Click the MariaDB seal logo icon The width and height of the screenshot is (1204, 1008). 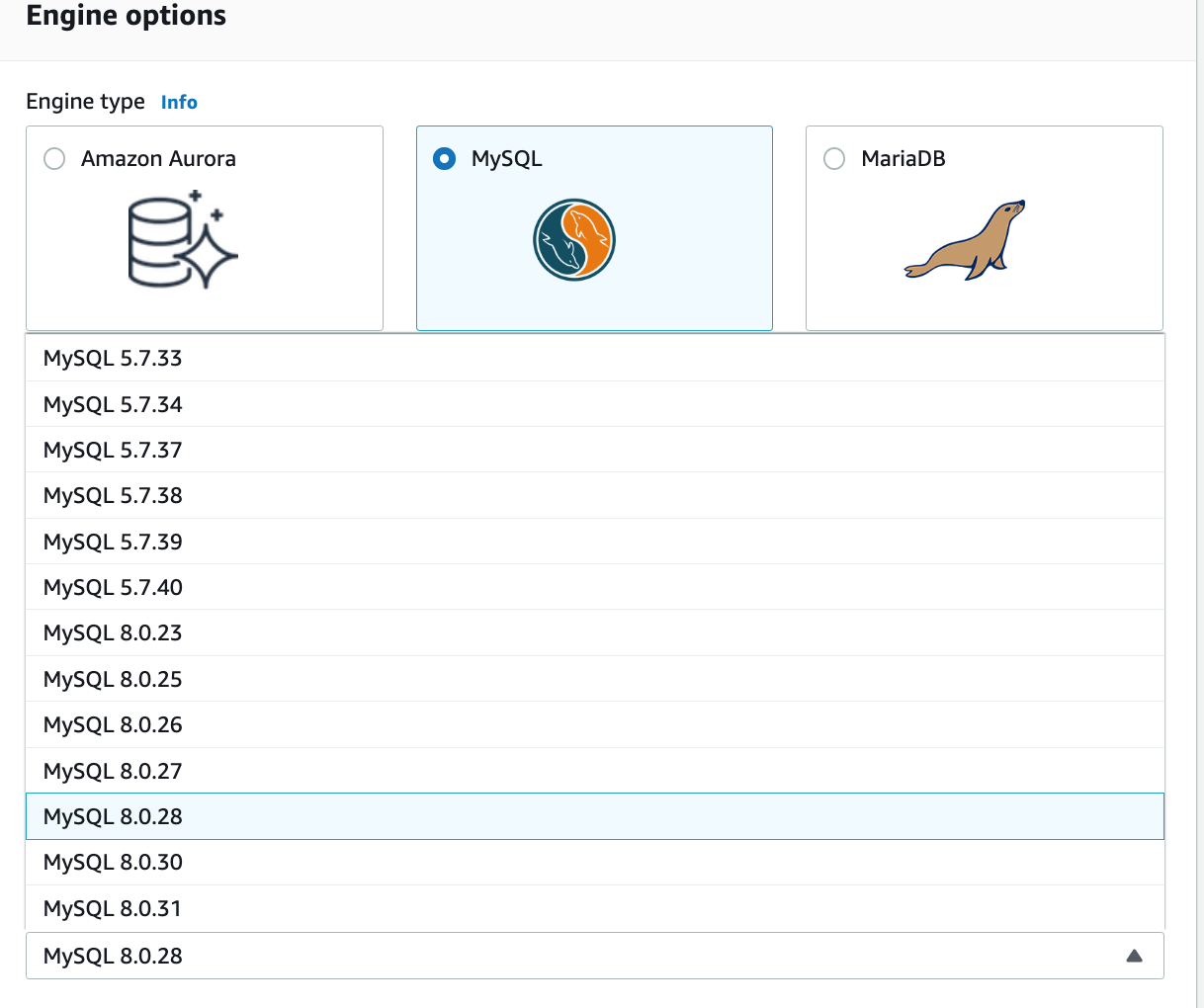[963, 239]
